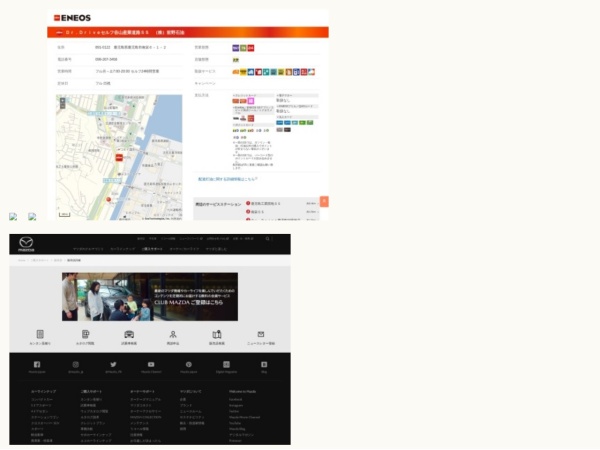Open the fourth Mazda main navigation item

184,249
